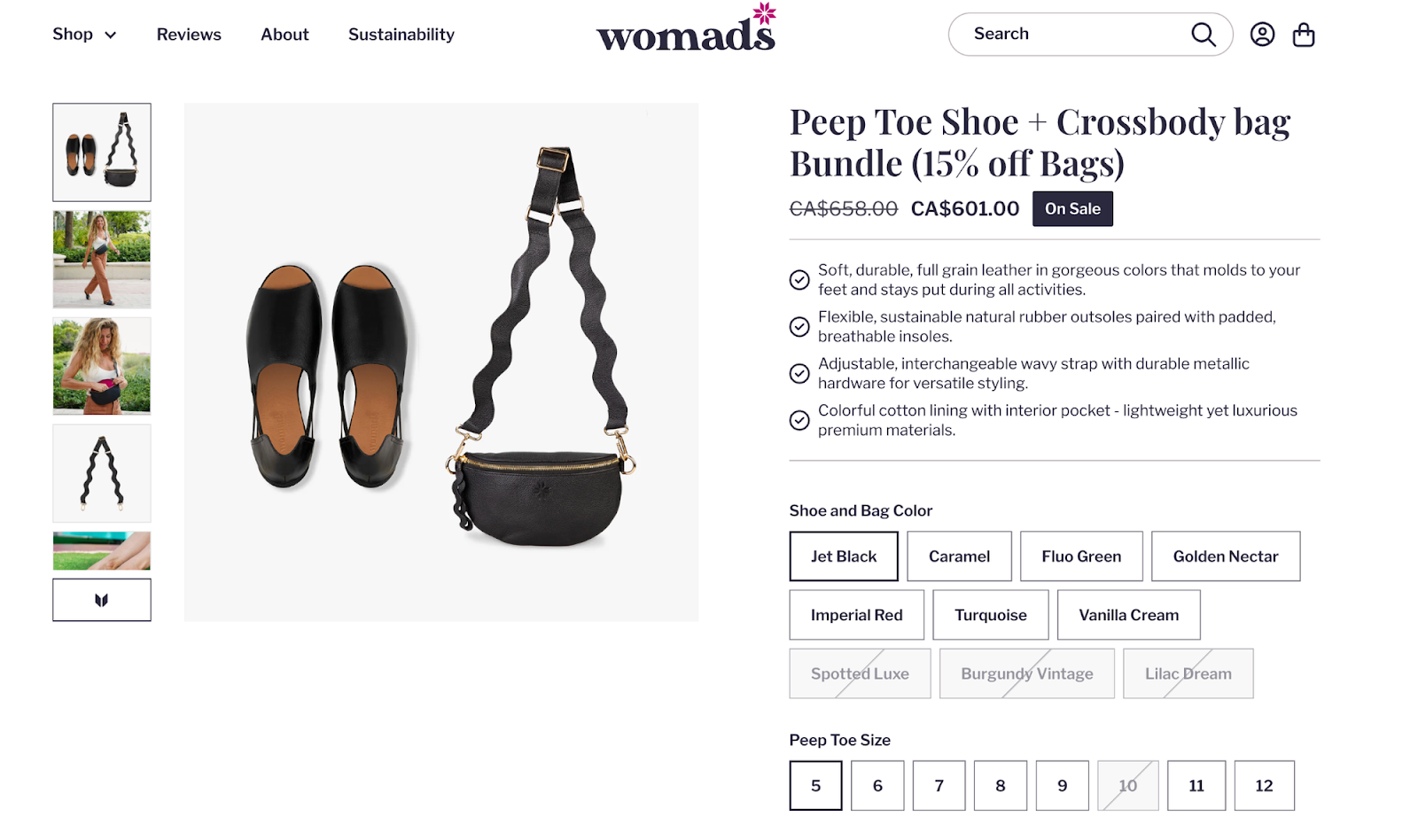Open the Reviews page
This screenshot has width=1418, height=840.
[189, 35]
